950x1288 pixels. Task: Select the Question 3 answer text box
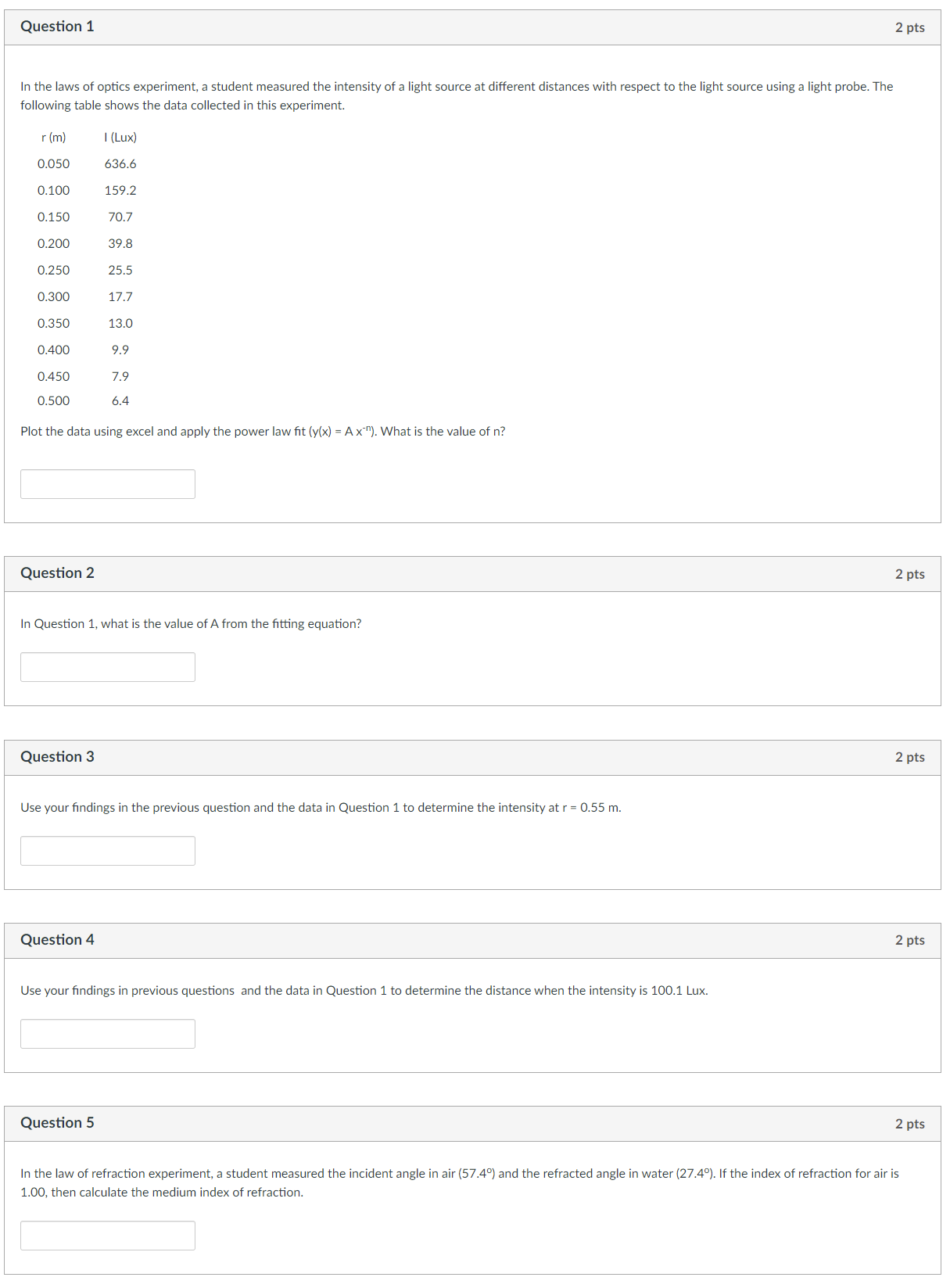coord(108,851)
